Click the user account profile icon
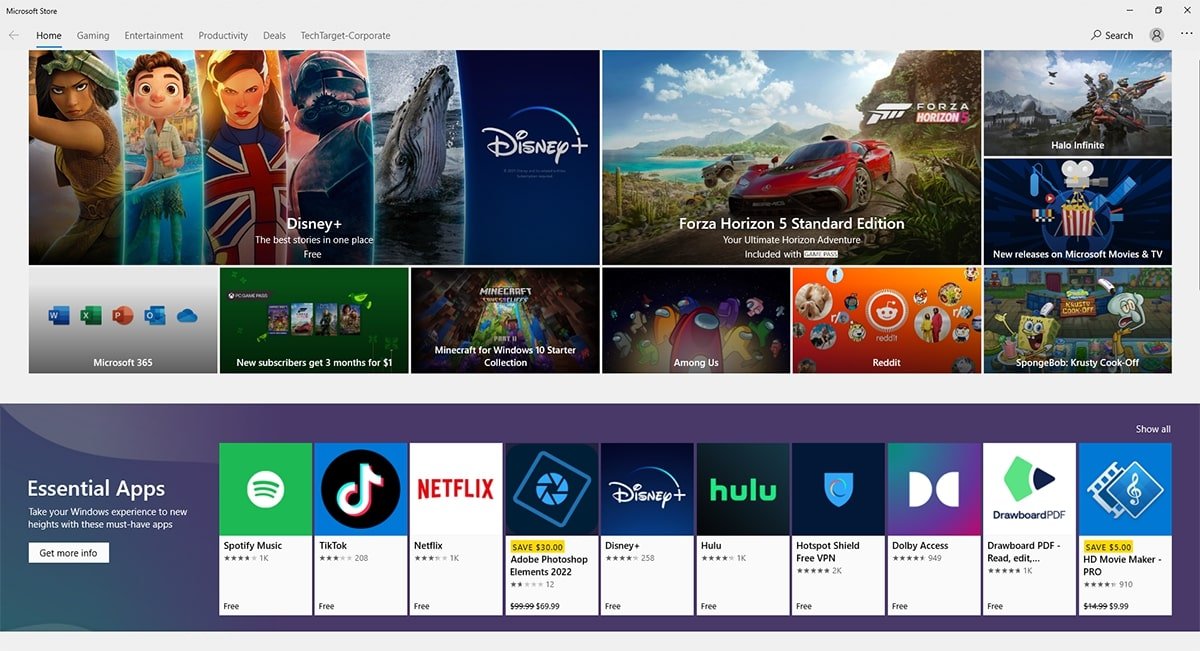Screen dimensions: 1200x651 [1157, 35]
